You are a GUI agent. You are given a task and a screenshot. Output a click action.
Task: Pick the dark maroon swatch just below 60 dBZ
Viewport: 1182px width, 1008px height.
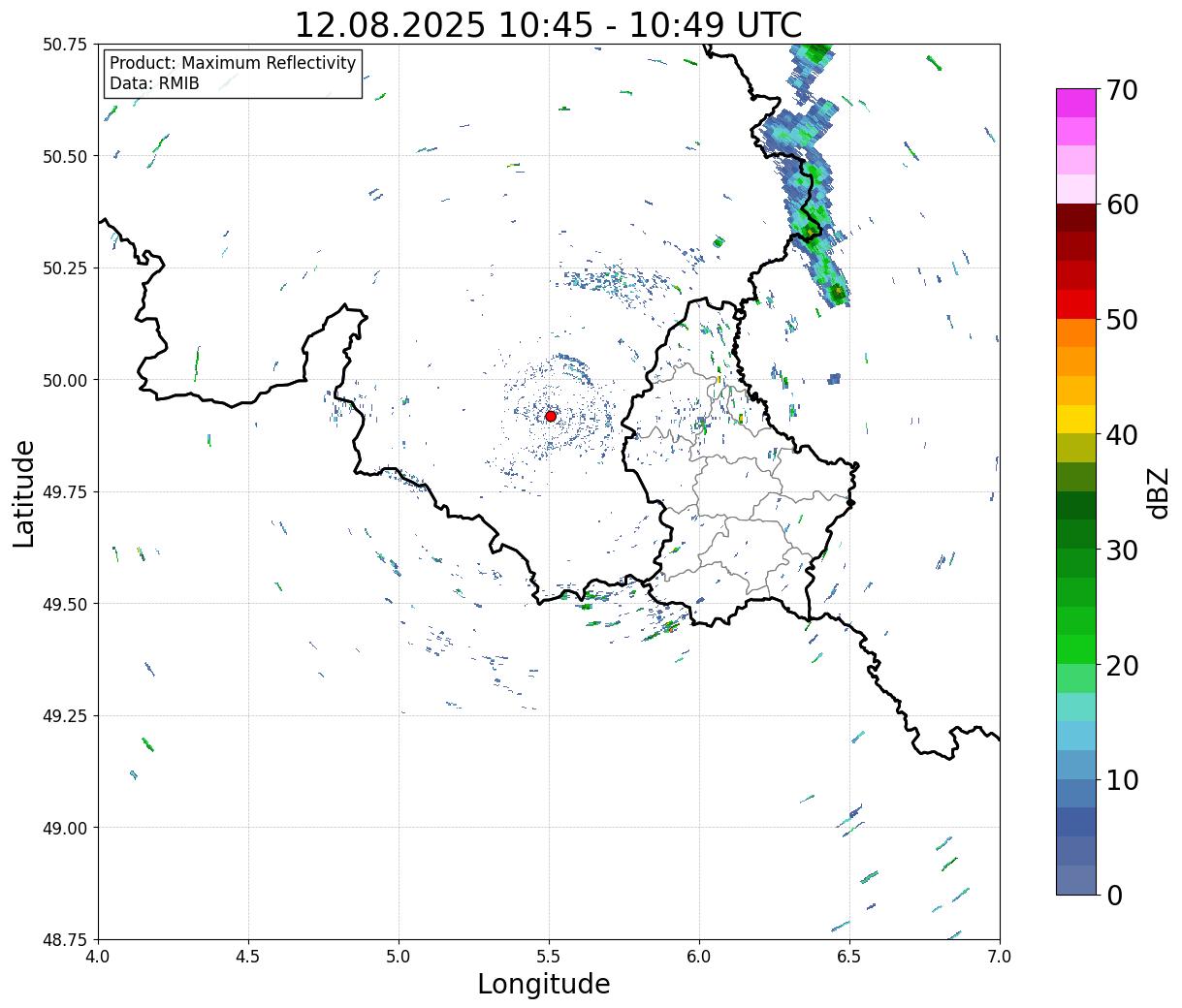pyautogui.click(x=1076, y=217)
